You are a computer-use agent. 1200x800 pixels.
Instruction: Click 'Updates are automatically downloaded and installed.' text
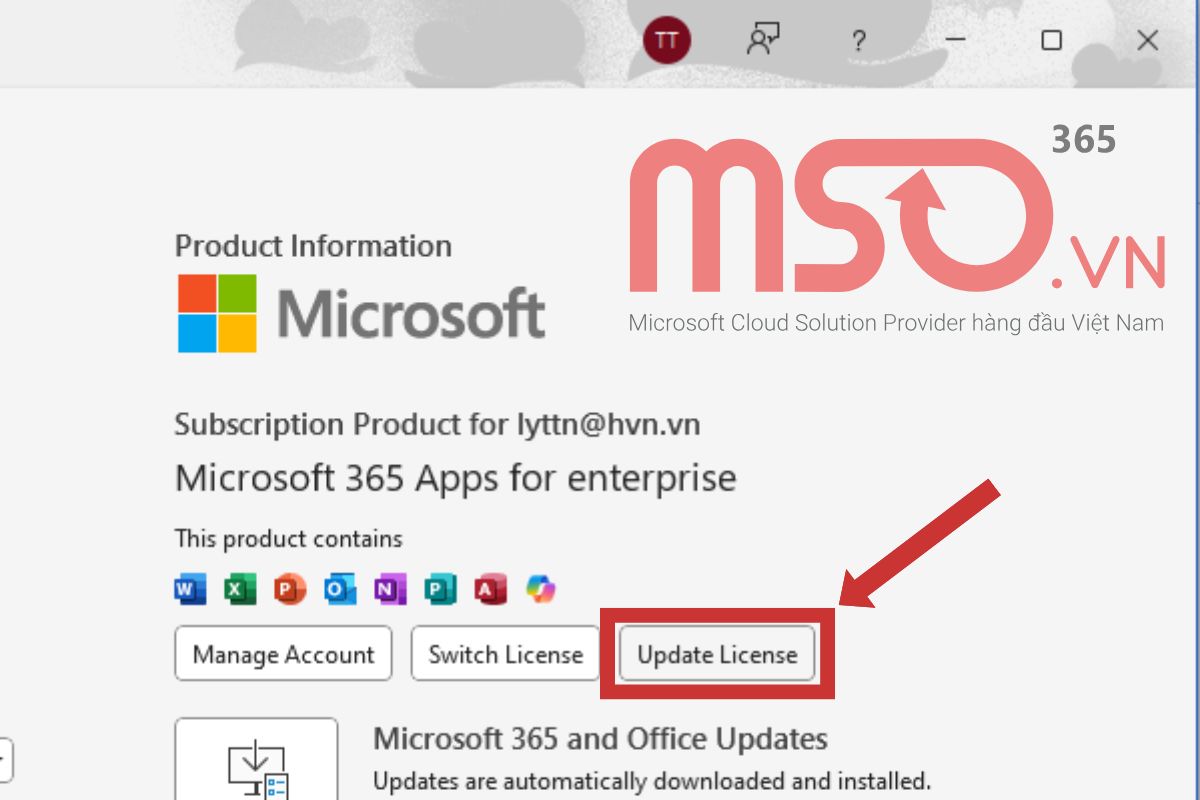(652, 780)
